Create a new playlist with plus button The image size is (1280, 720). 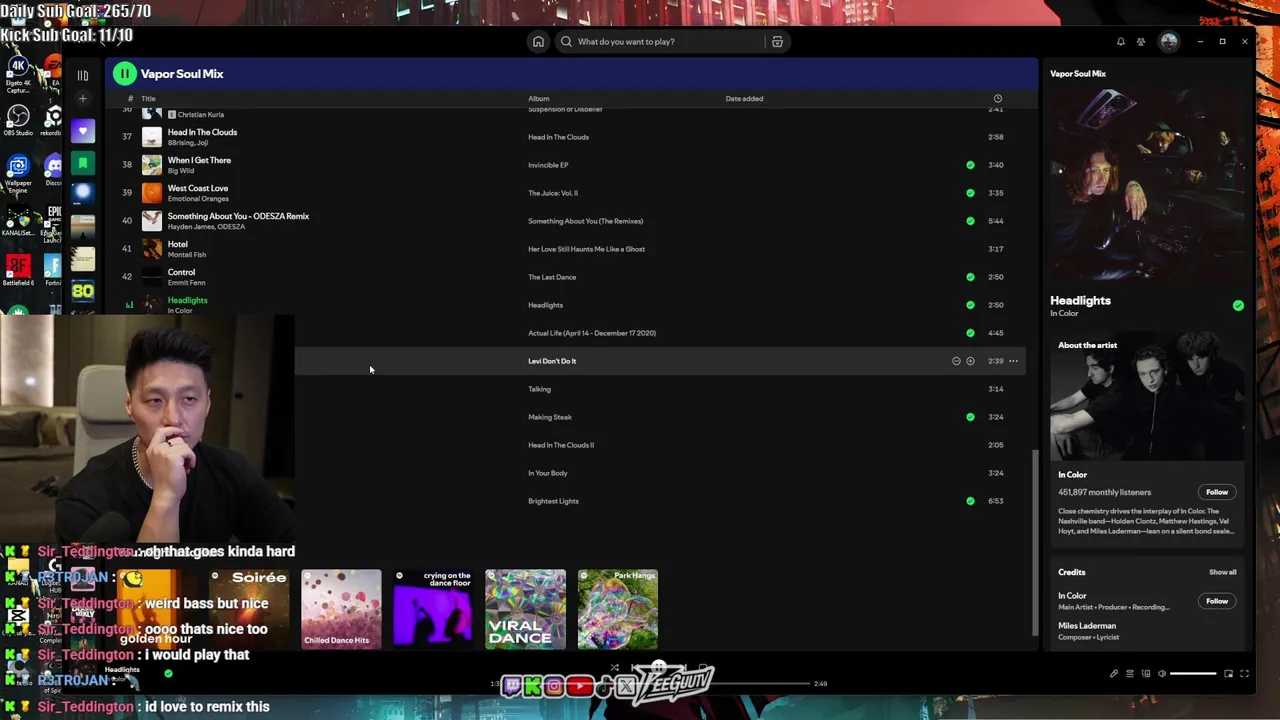tap(83, 98)
